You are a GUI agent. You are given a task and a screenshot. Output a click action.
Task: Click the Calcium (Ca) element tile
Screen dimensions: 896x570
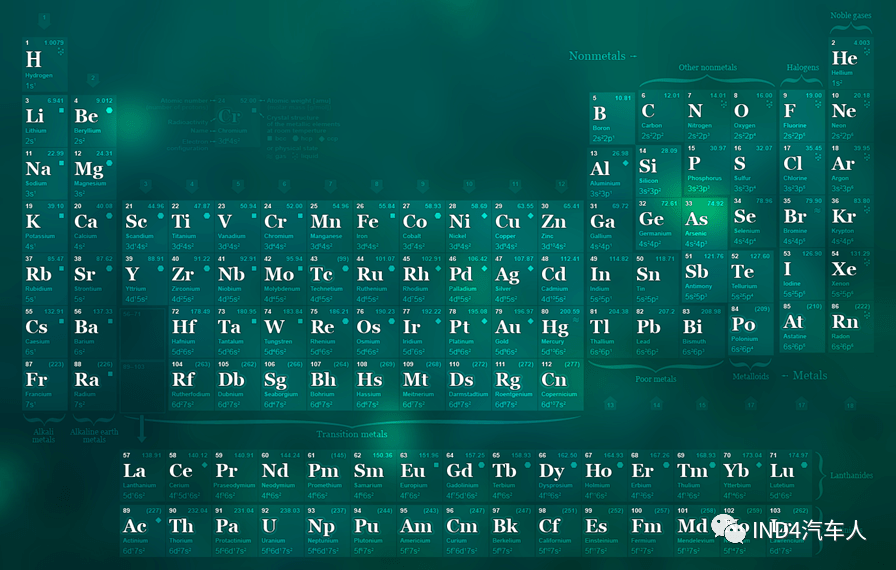pyautogui.click(x=93, y=226)
